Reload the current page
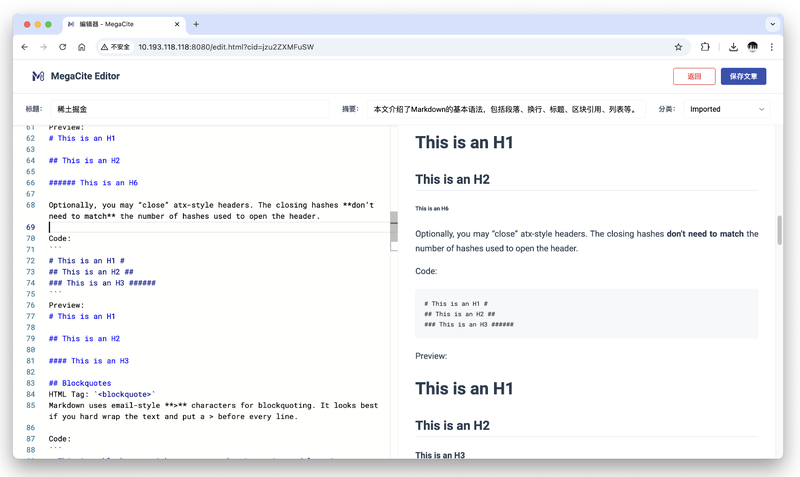 click(62, 47)
